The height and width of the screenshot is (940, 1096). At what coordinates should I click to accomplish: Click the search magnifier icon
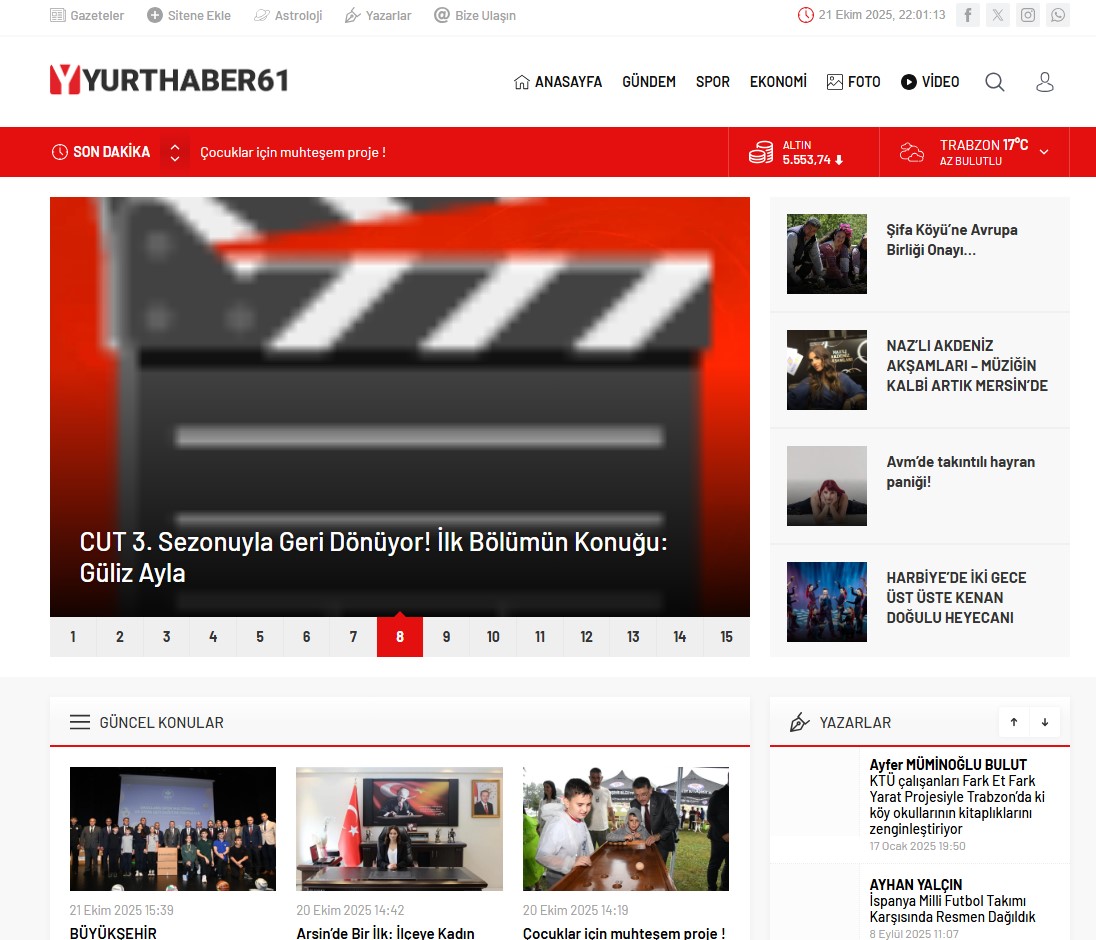(994, 82)
